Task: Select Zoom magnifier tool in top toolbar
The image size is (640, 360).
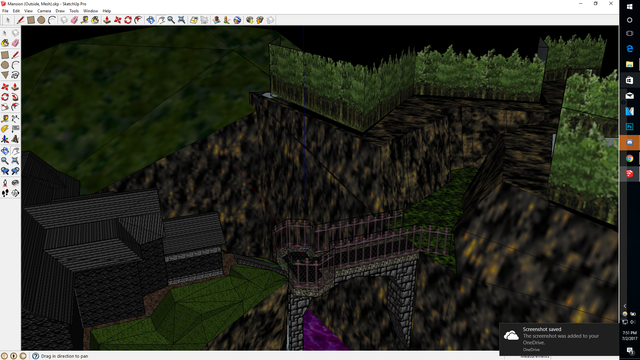Action: (171, 20)
